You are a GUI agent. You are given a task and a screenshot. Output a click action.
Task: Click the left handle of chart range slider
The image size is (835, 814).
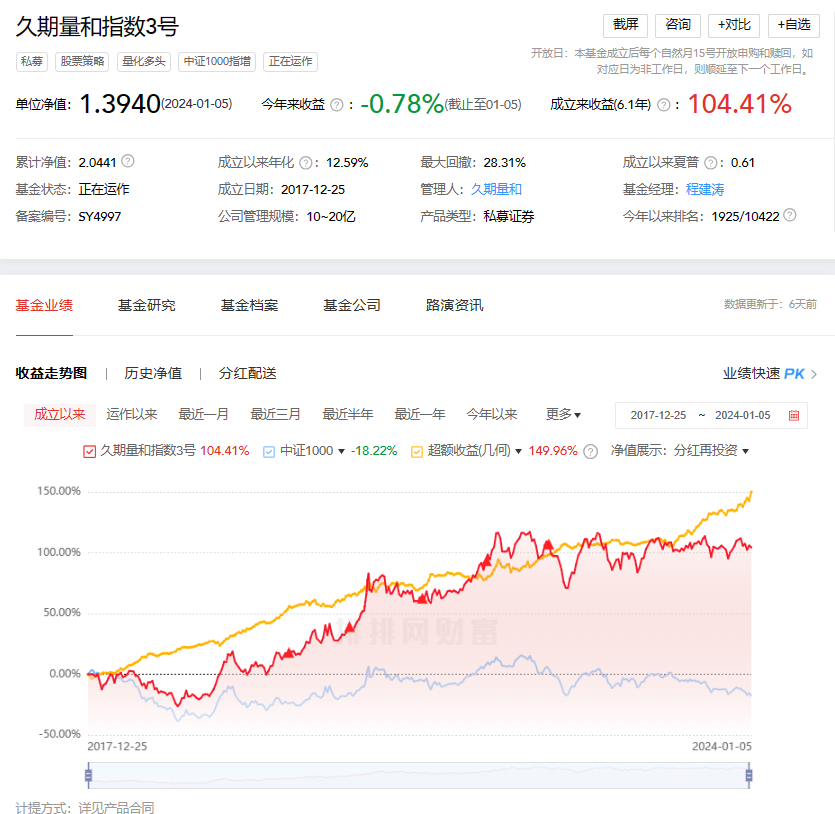(88, 775)
